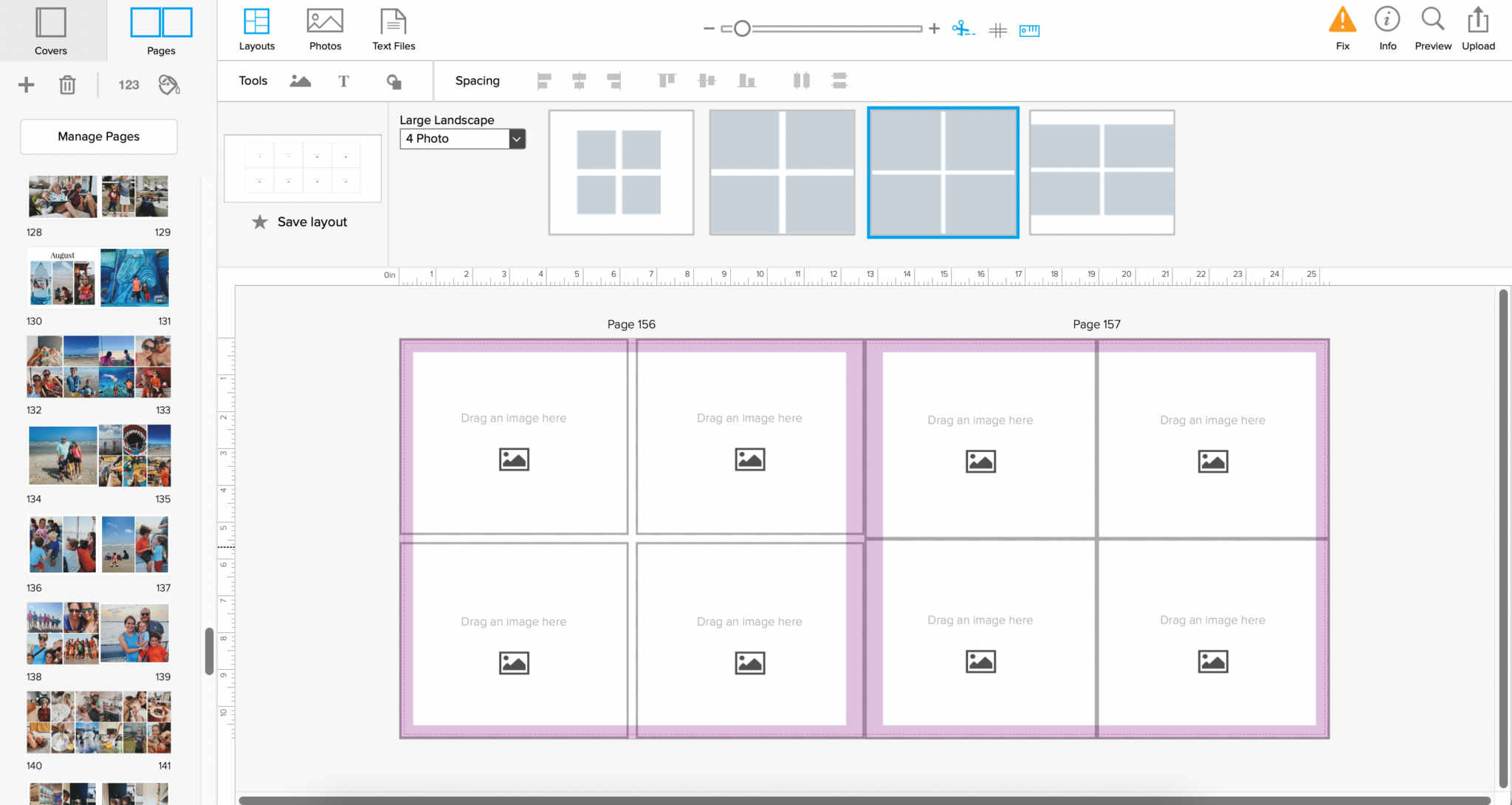Click Save layout
Image resolution: width=1512 pixels, height=805 pixels.
pyautogui.click(x=300, y=222)
